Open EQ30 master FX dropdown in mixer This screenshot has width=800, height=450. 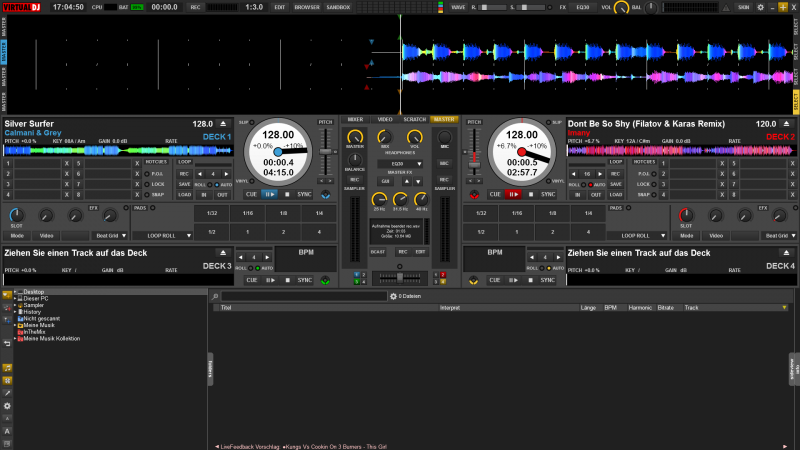(x=399, y=164)
